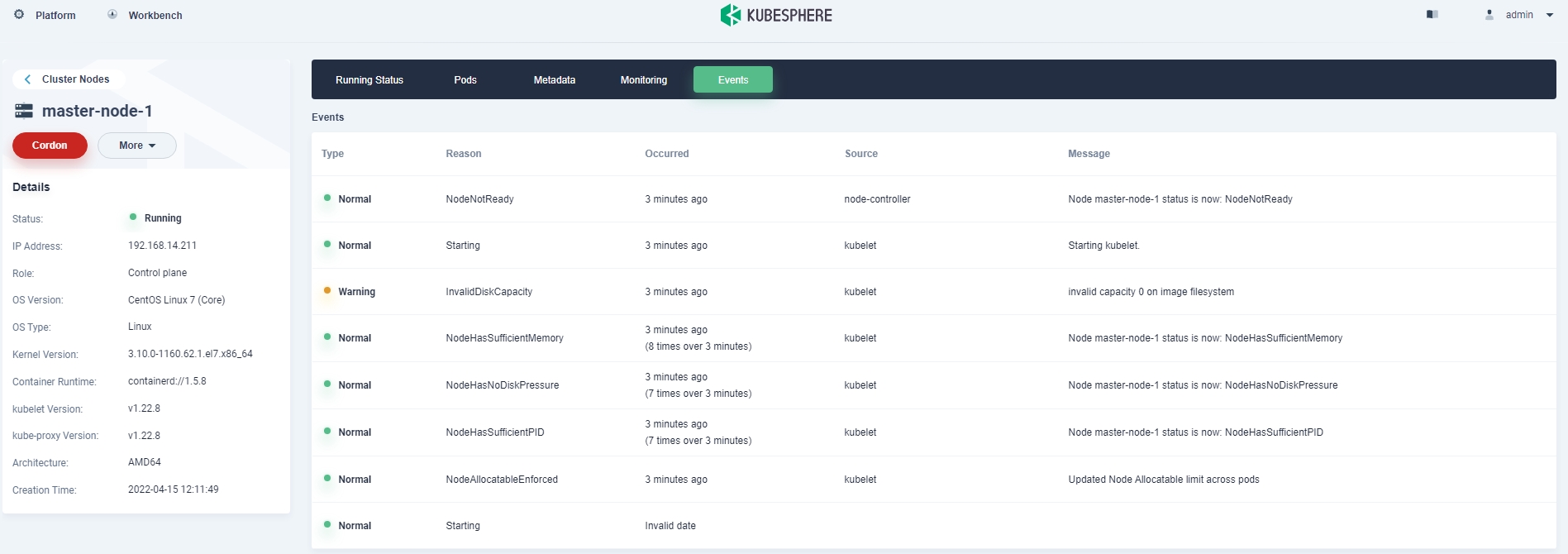Viewport: 1568px width, 554px height.
Task: Select the Events tab
Action: 733,80
